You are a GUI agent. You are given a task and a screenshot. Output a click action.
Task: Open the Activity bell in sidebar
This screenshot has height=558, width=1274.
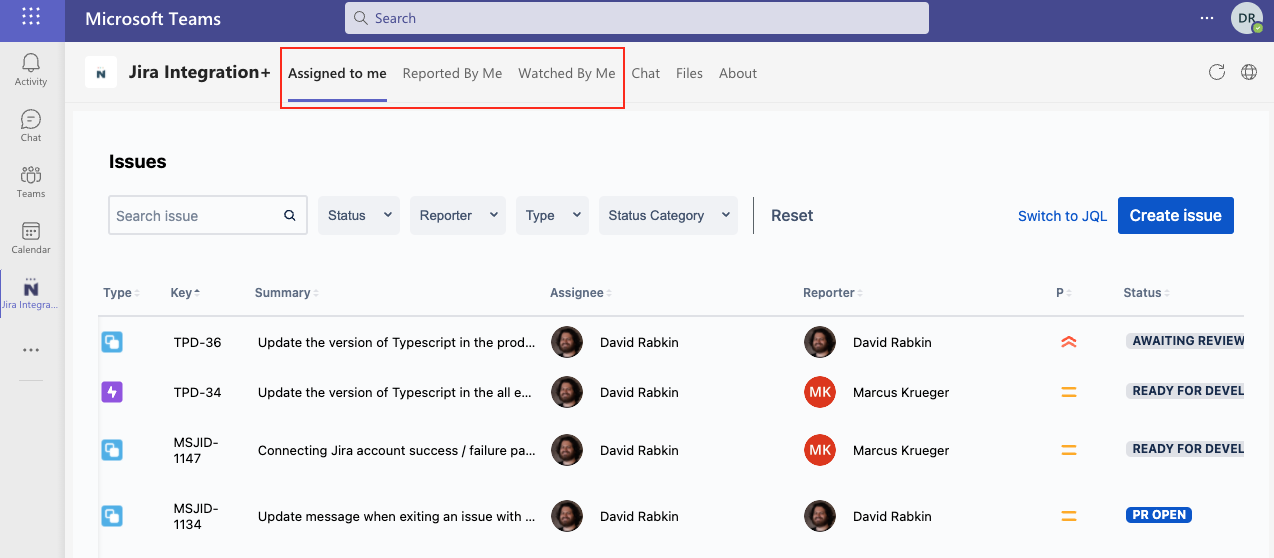coord(31,70)
